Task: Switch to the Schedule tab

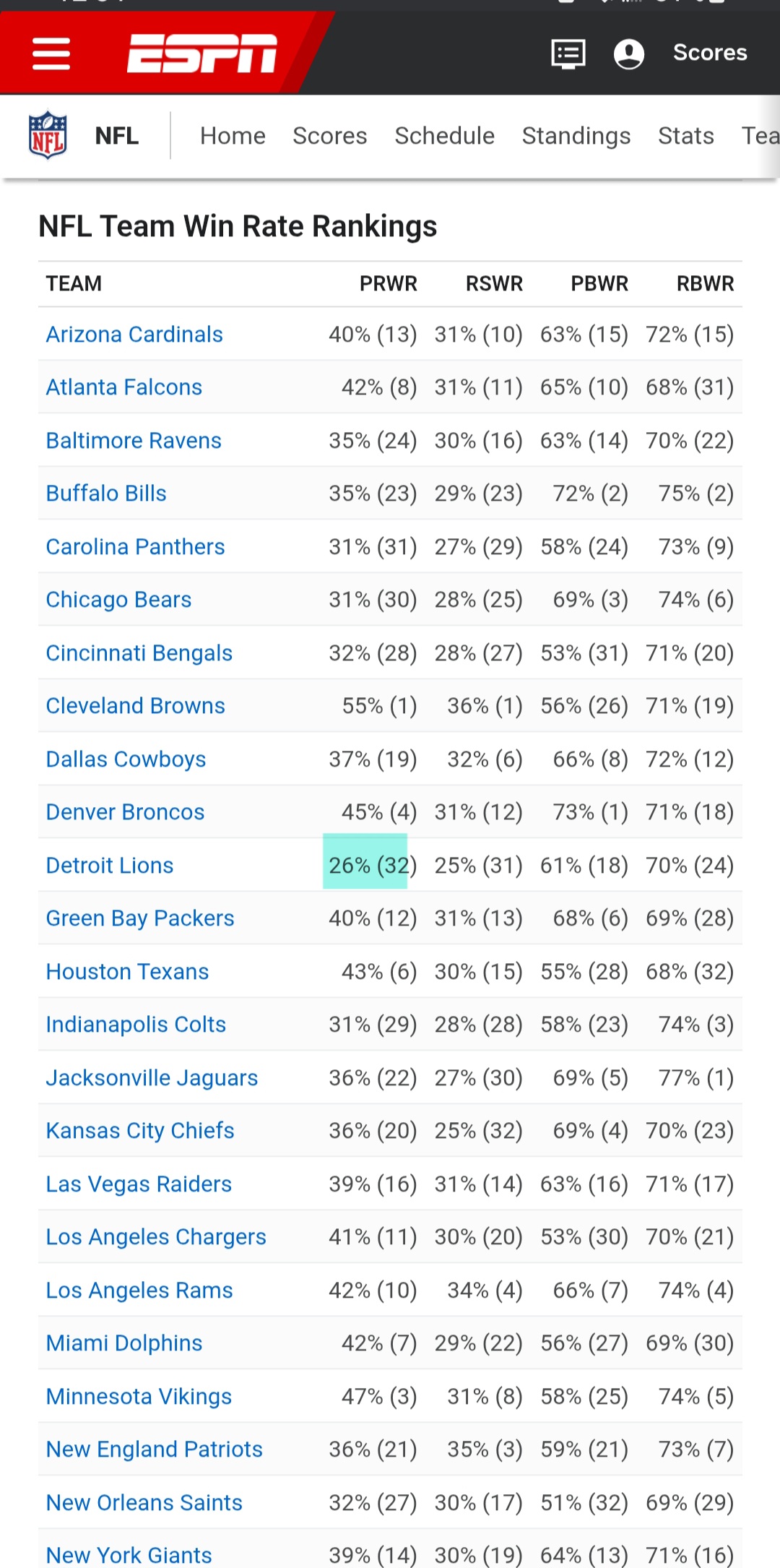Action: [444, 136]
